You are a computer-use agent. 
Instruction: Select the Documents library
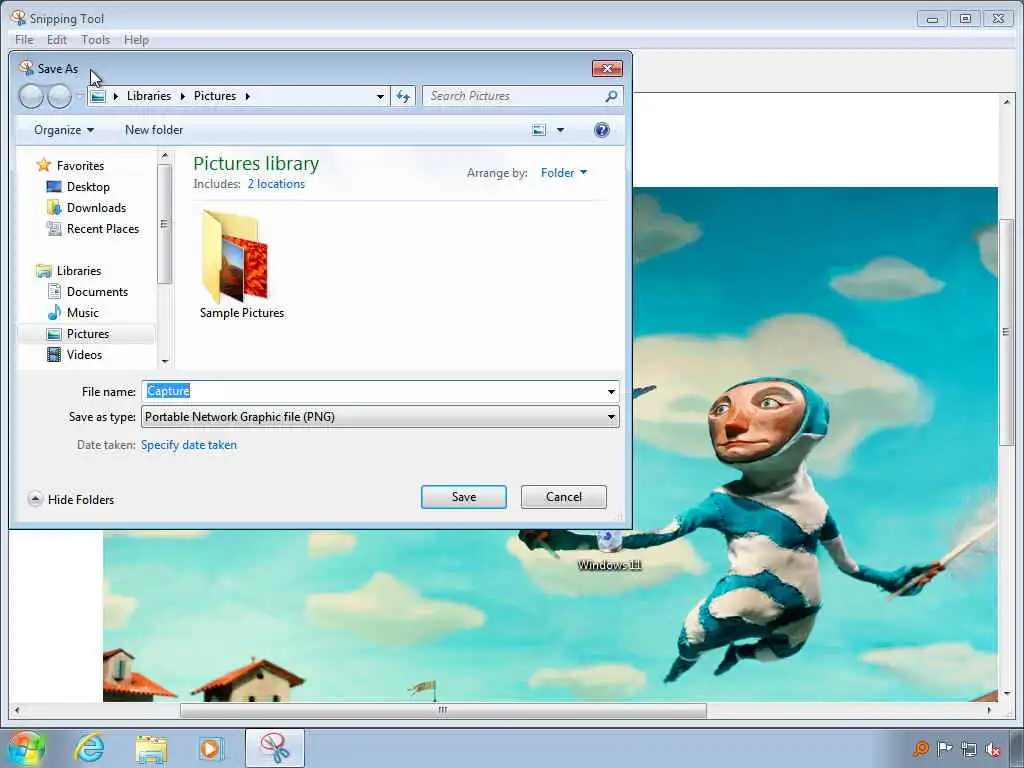[97, 292]
